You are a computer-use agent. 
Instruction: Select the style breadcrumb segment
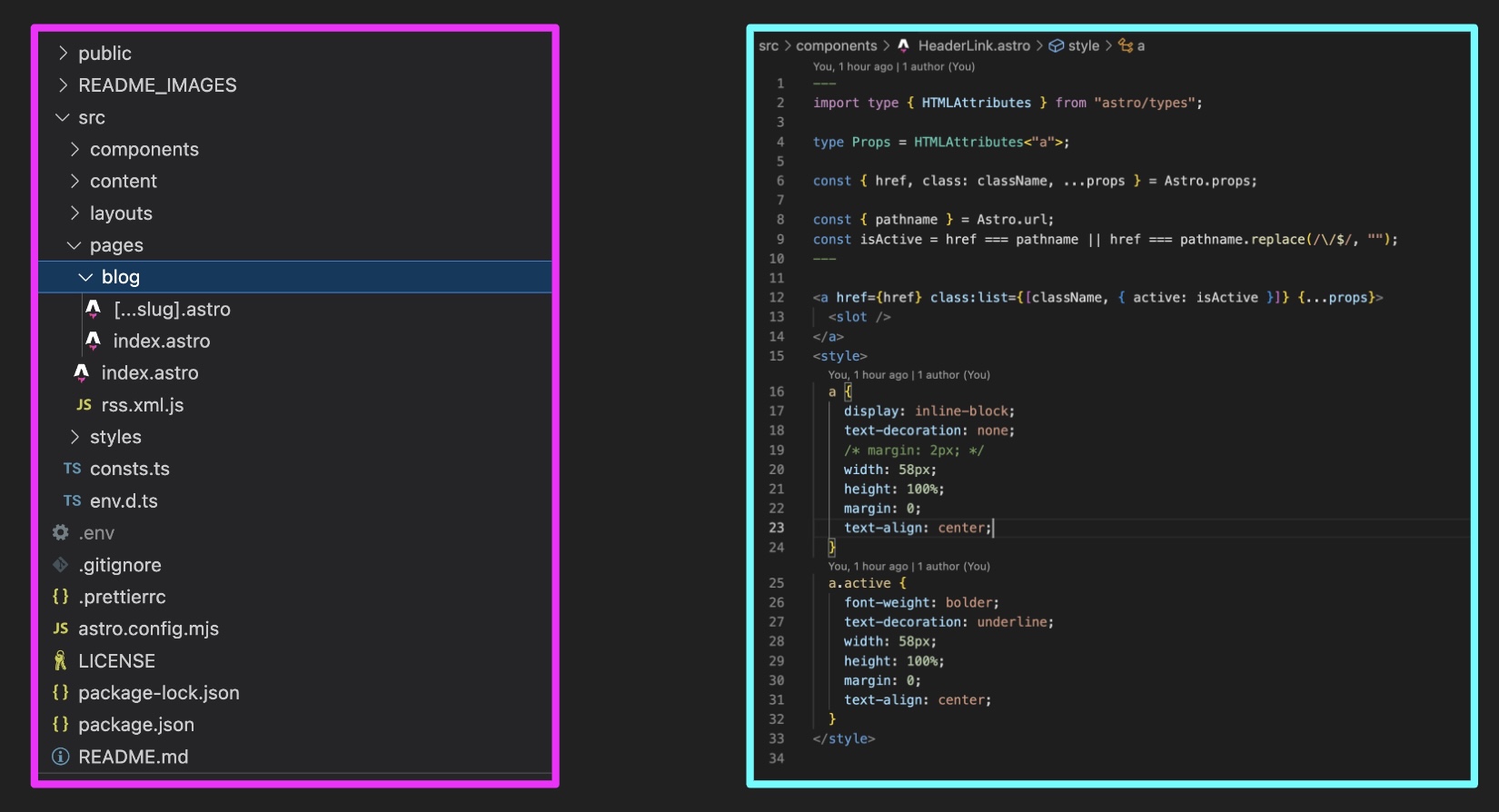pos(1083,45)
